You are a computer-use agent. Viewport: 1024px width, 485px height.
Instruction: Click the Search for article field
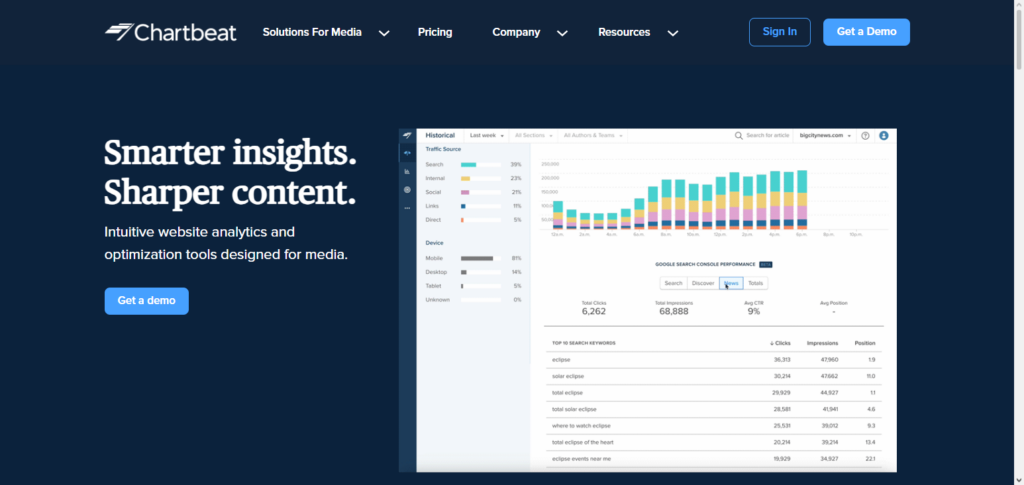pos(767,136)
